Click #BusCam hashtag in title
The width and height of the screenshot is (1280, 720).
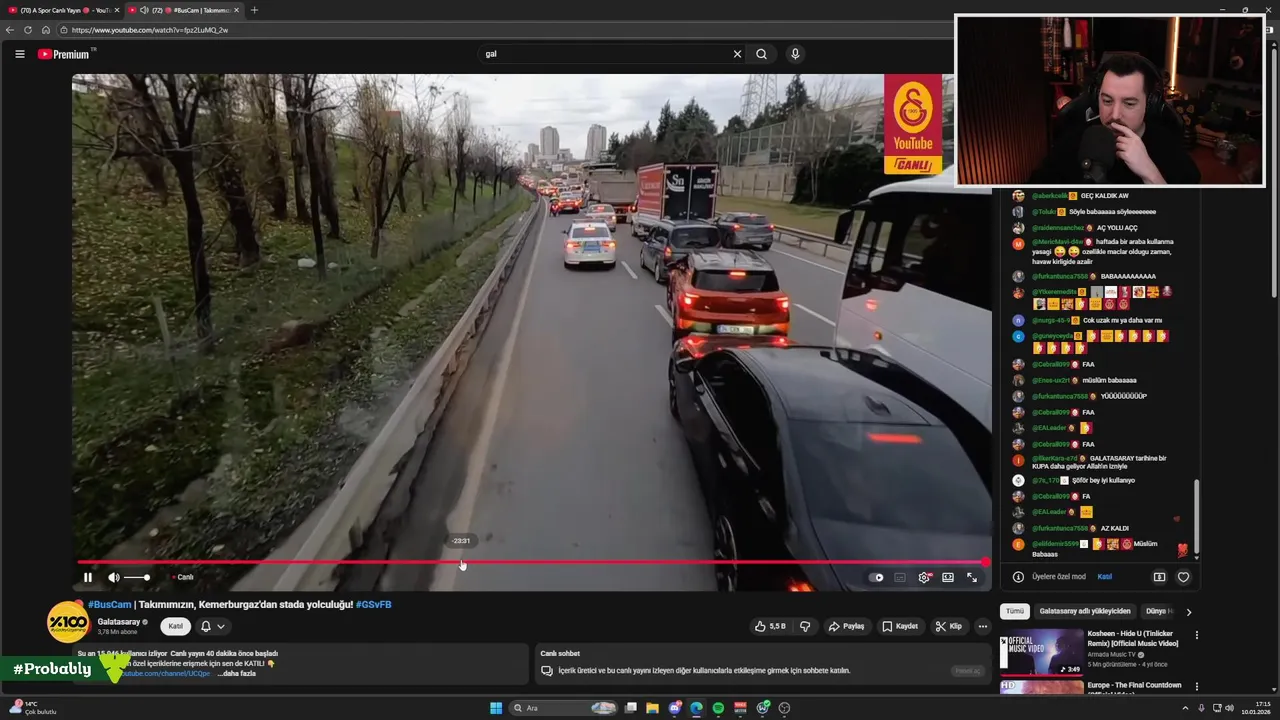[110, 604]
